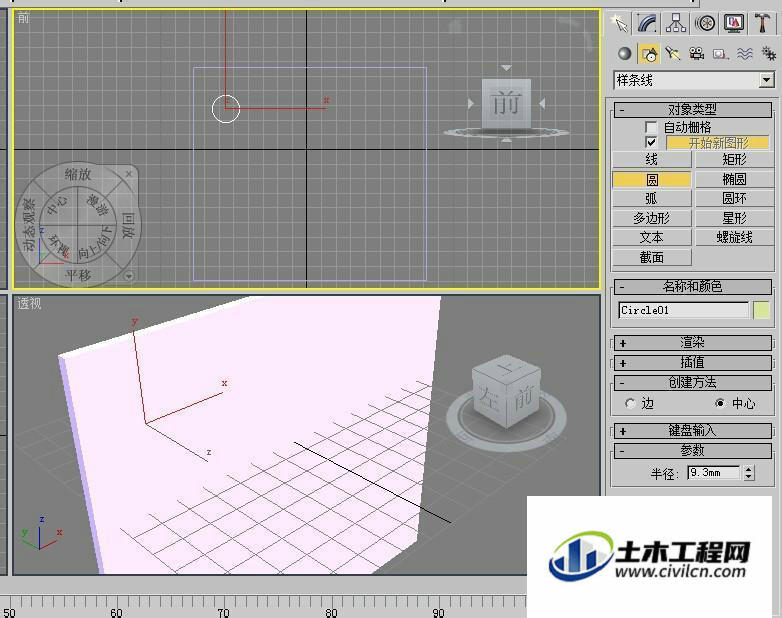Open the Utilities hammer tab
The image size is (782, 618).
(762, 23)
